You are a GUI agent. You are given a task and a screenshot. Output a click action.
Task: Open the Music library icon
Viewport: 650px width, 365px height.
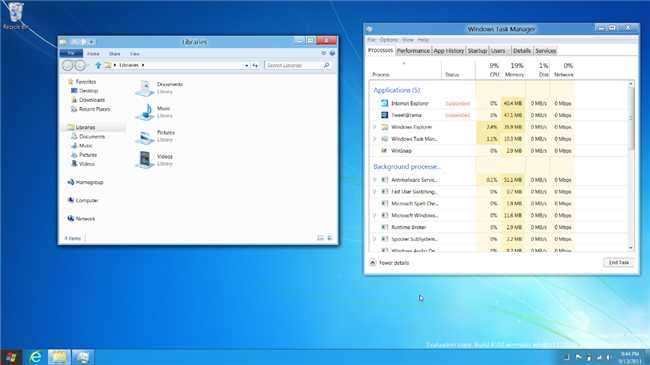pos(145,112)
